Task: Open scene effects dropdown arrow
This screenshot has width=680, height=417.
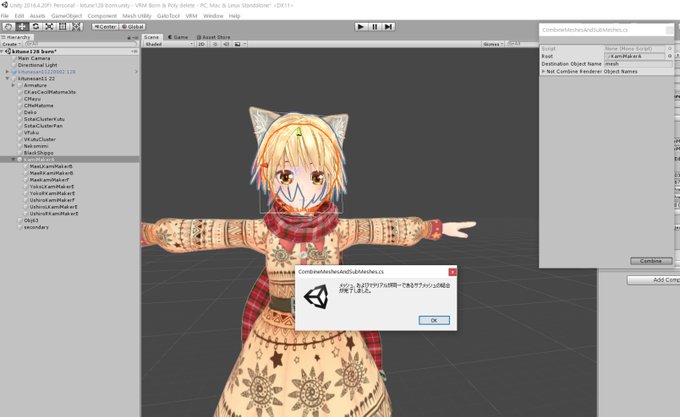Action: pos(245,44)
